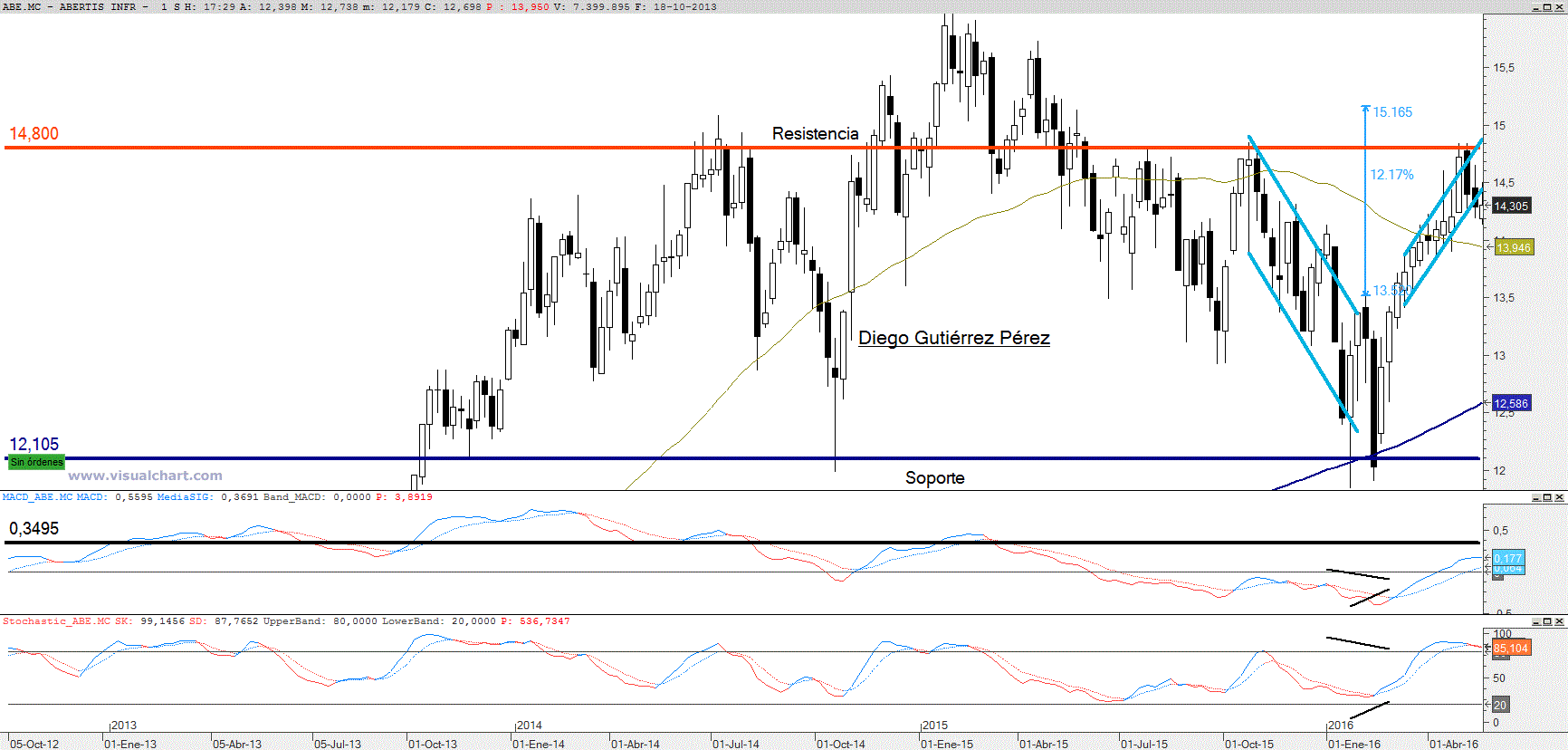Click the '01-Abr-16' date label
Screen dimensions: 1568x750
click(1454, 744)
